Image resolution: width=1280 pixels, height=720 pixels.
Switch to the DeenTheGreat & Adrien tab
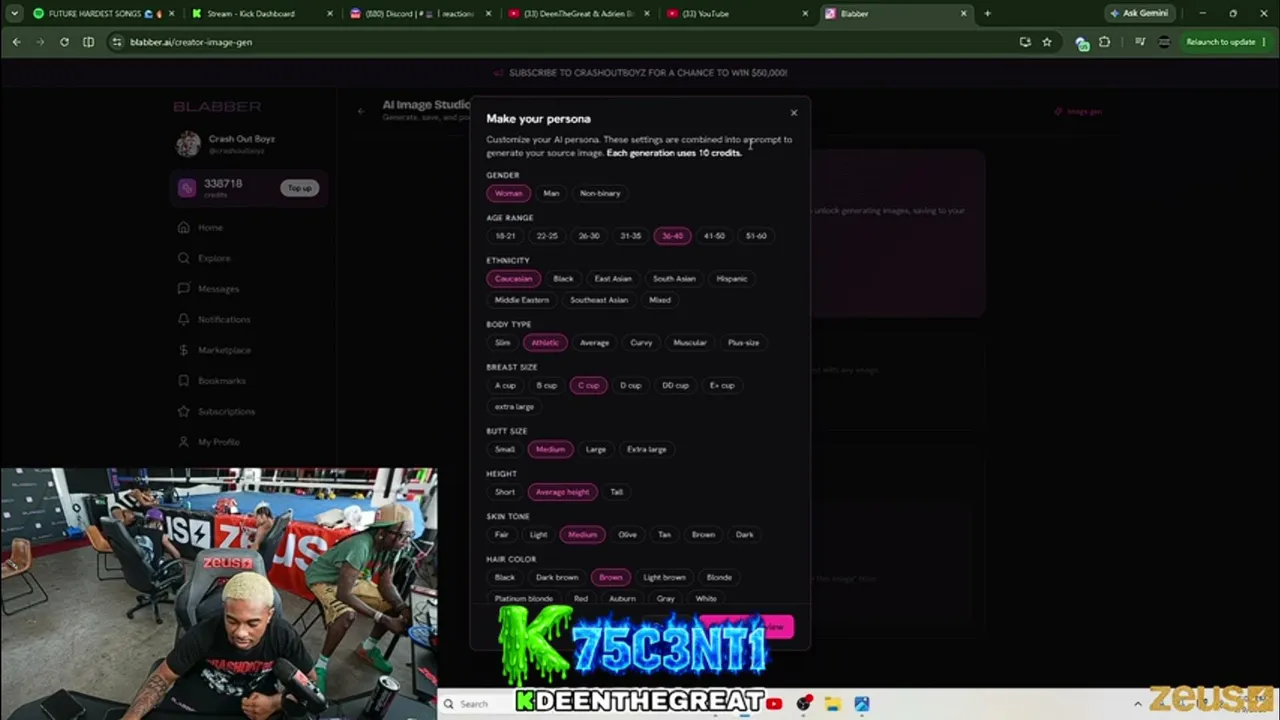(579, 14)
